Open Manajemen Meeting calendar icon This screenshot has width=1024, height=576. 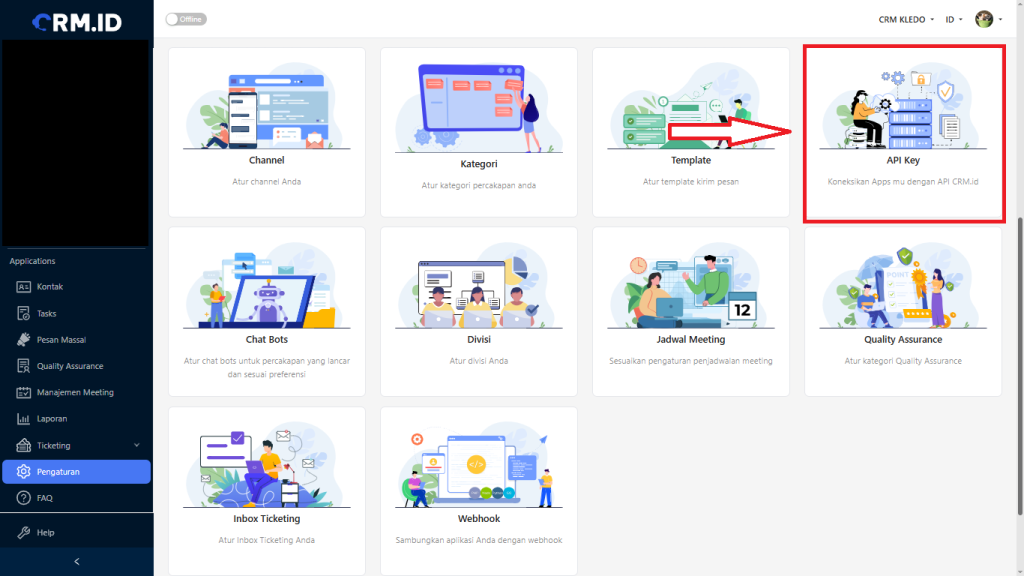pos(24,392)
